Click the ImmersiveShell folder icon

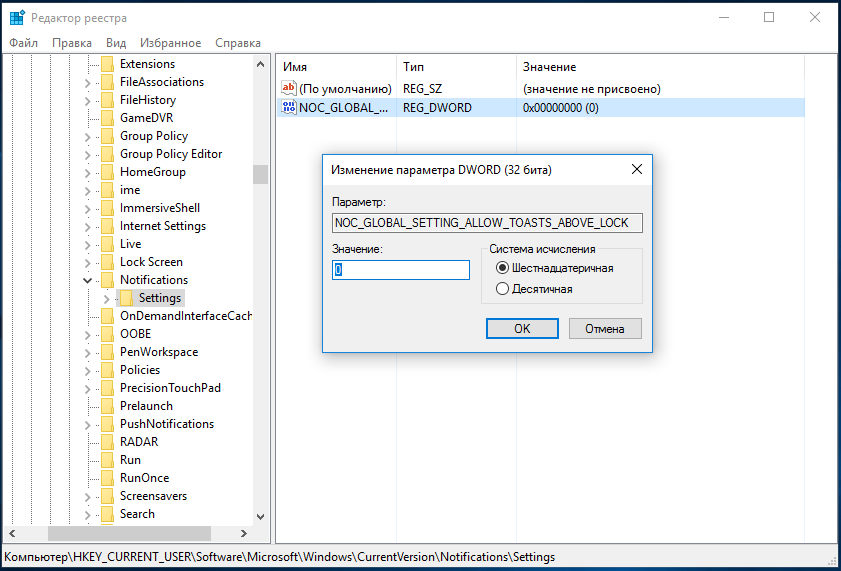point(107,208)
